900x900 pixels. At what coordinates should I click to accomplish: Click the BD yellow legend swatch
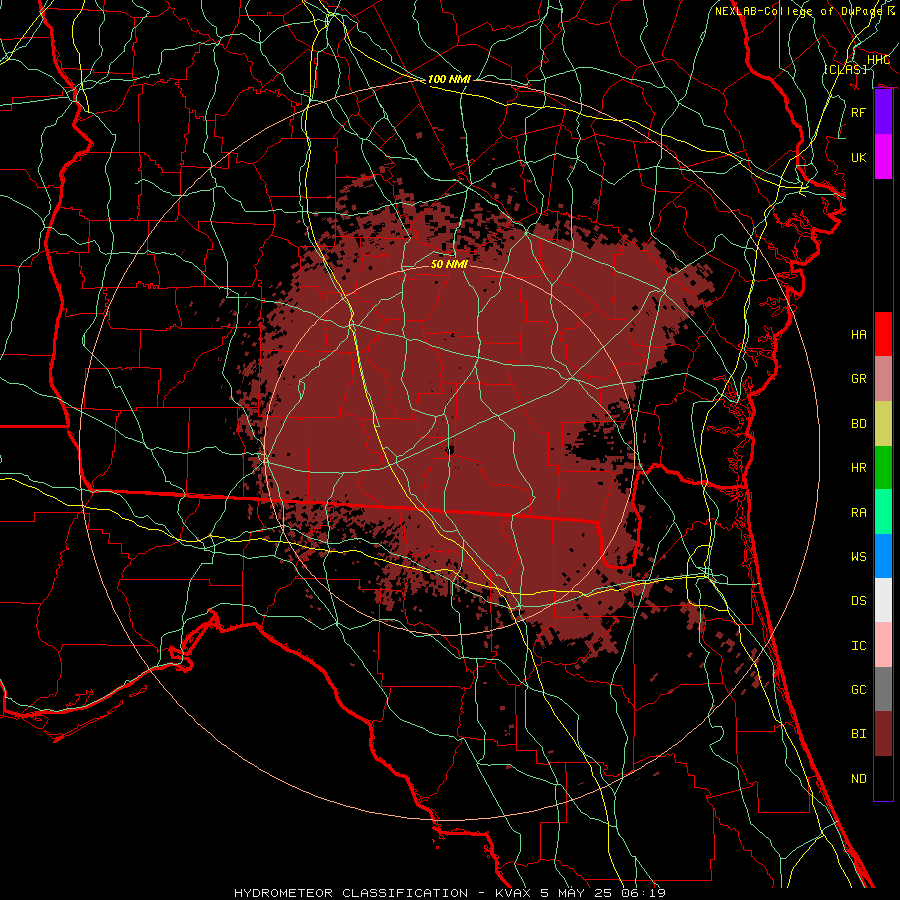tap(883, 424)
